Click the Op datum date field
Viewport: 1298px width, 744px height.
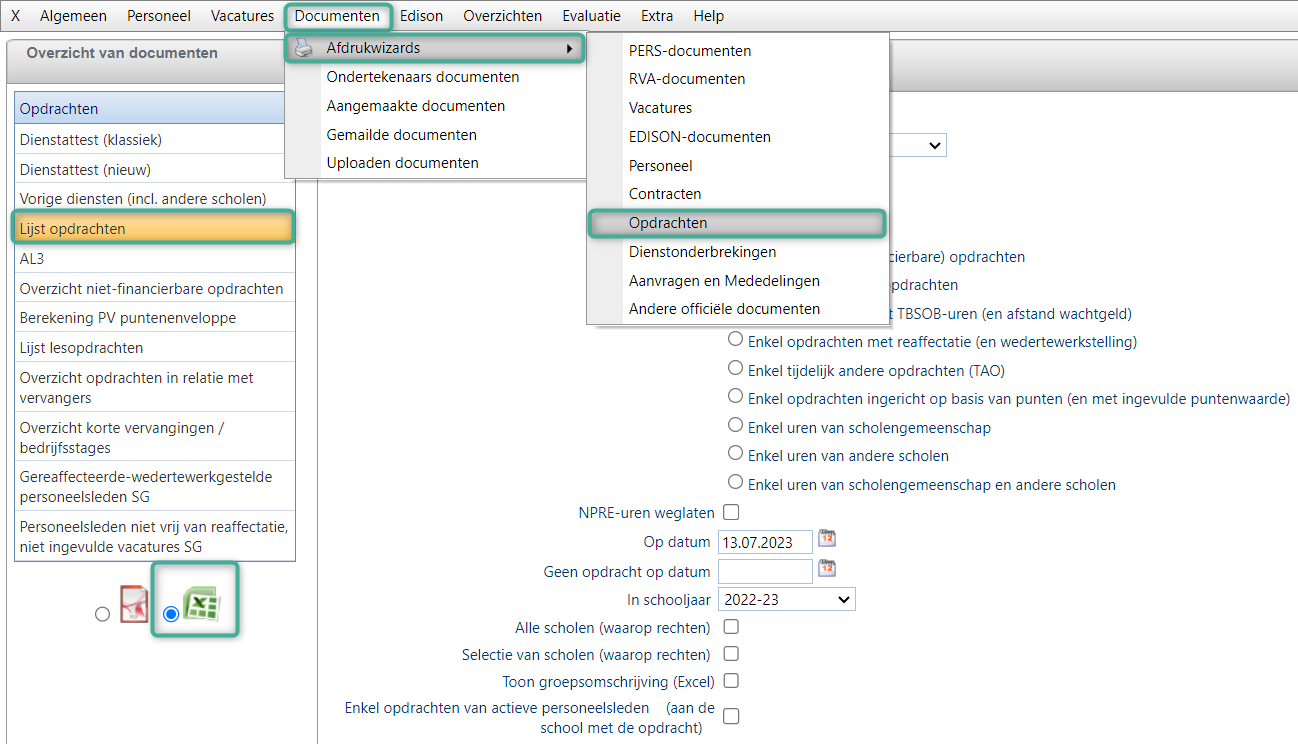click(765, 542)
